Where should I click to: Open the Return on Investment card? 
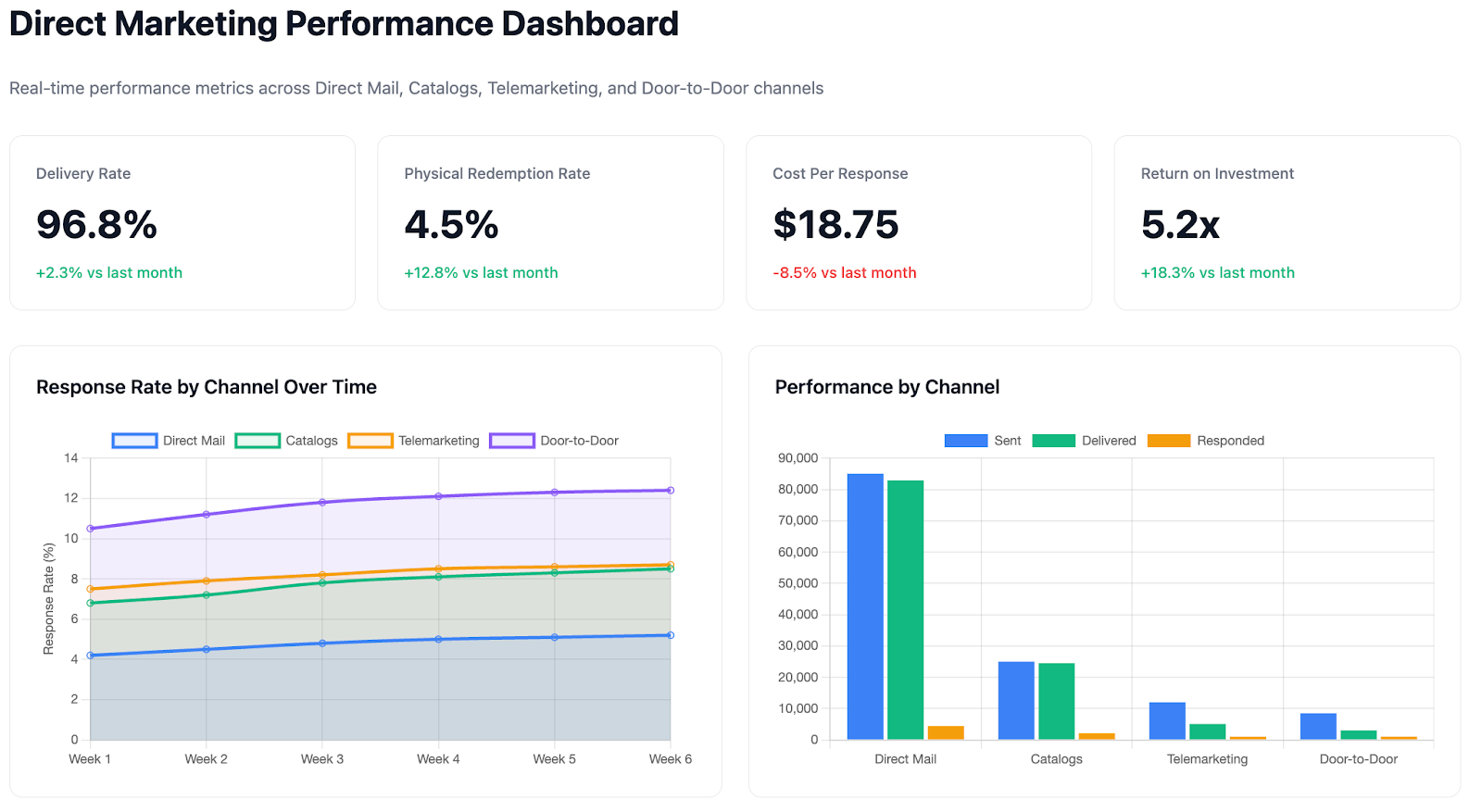(1287, 223)
